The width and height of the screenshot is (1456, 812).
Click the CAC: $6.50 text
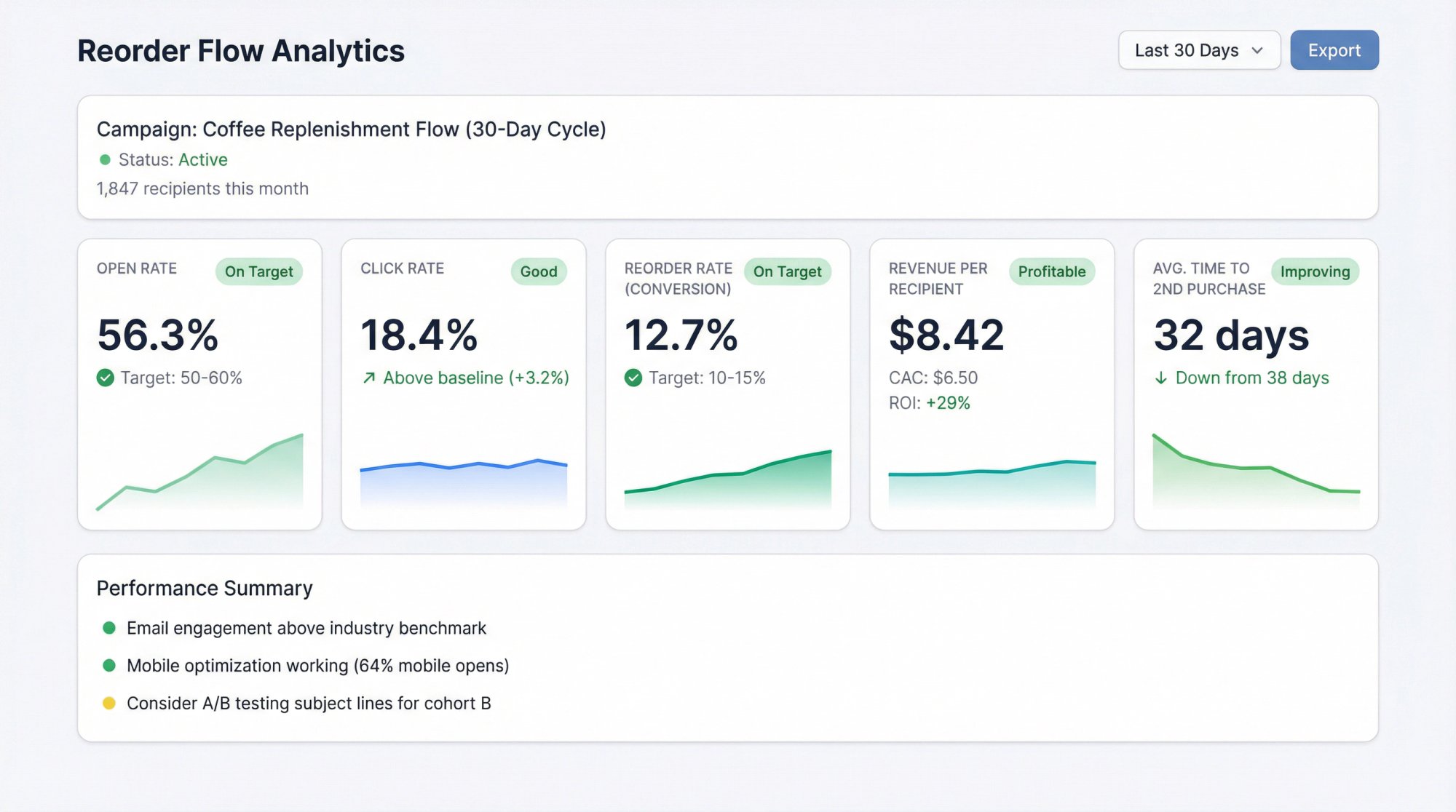point(933,378)
